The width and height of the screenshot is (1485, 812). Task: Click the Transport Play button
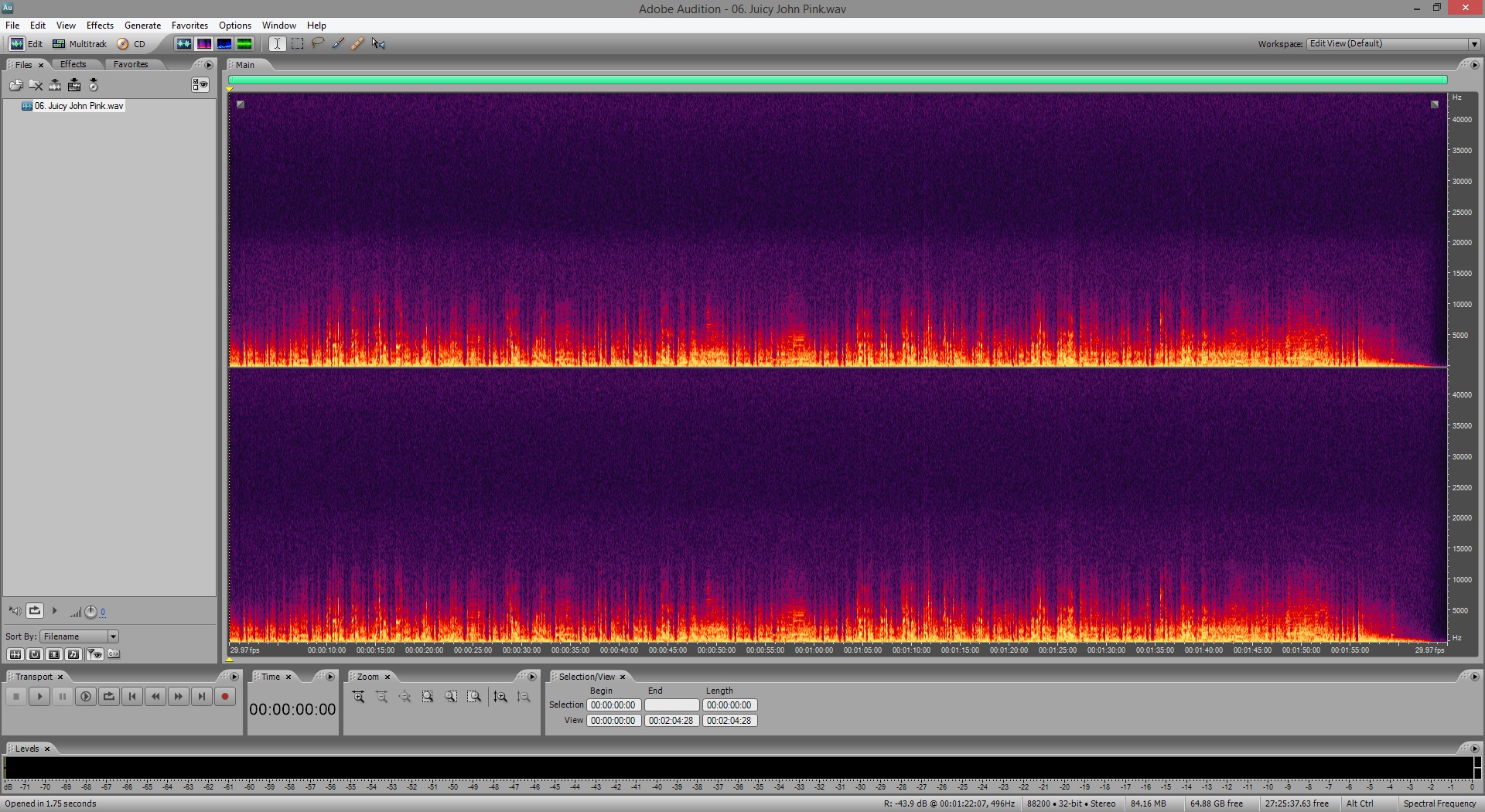click(x=39, y=697)
